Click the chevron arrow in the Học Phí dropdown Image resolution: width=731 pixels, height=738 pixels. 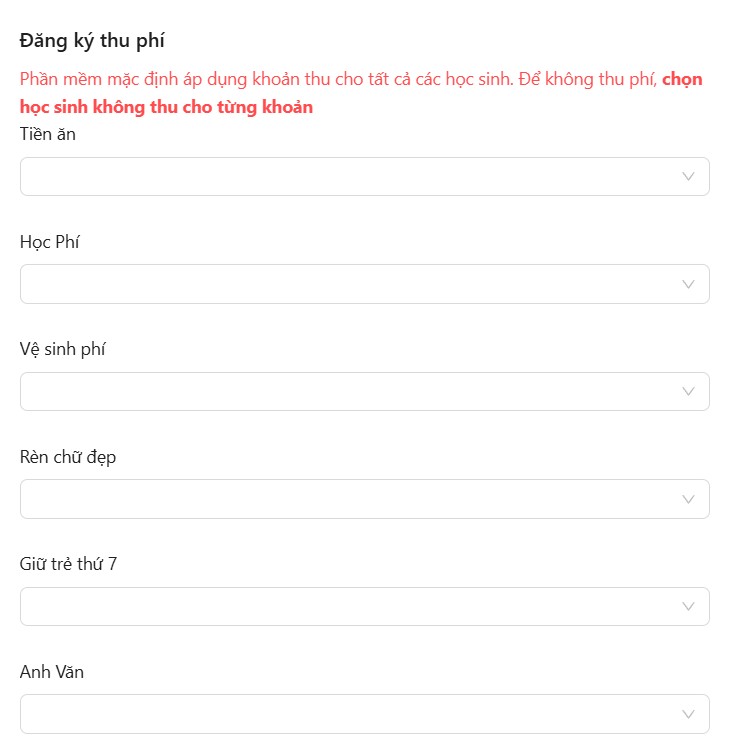pyautogui.click(x=688, y=284)
